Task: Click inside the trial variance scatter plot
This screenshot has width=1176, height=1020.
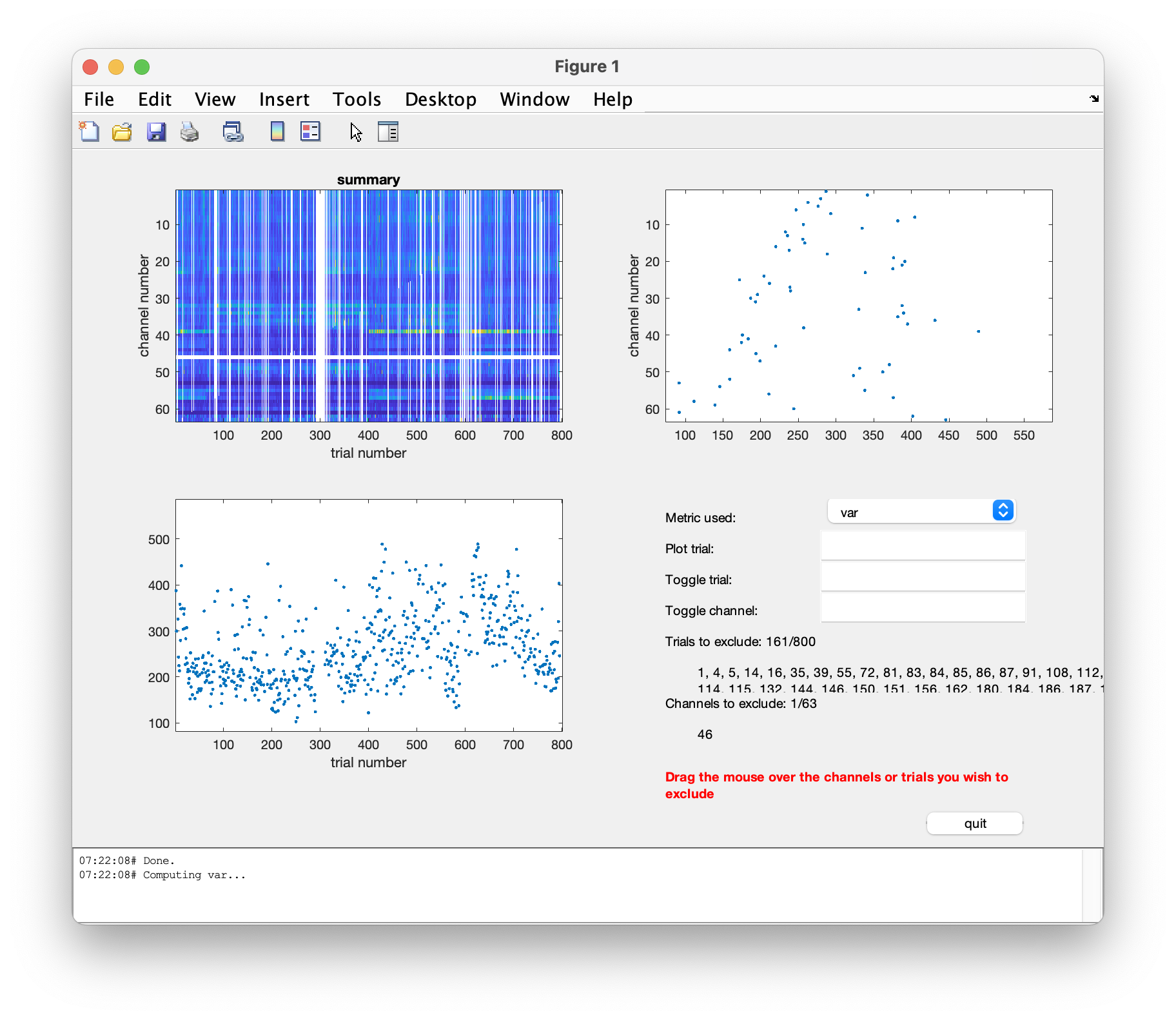Action: [369, 615]
